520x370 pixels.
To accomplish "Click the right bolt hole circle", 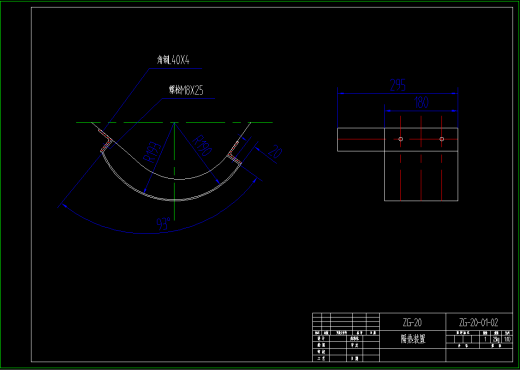I will point(442,139).
